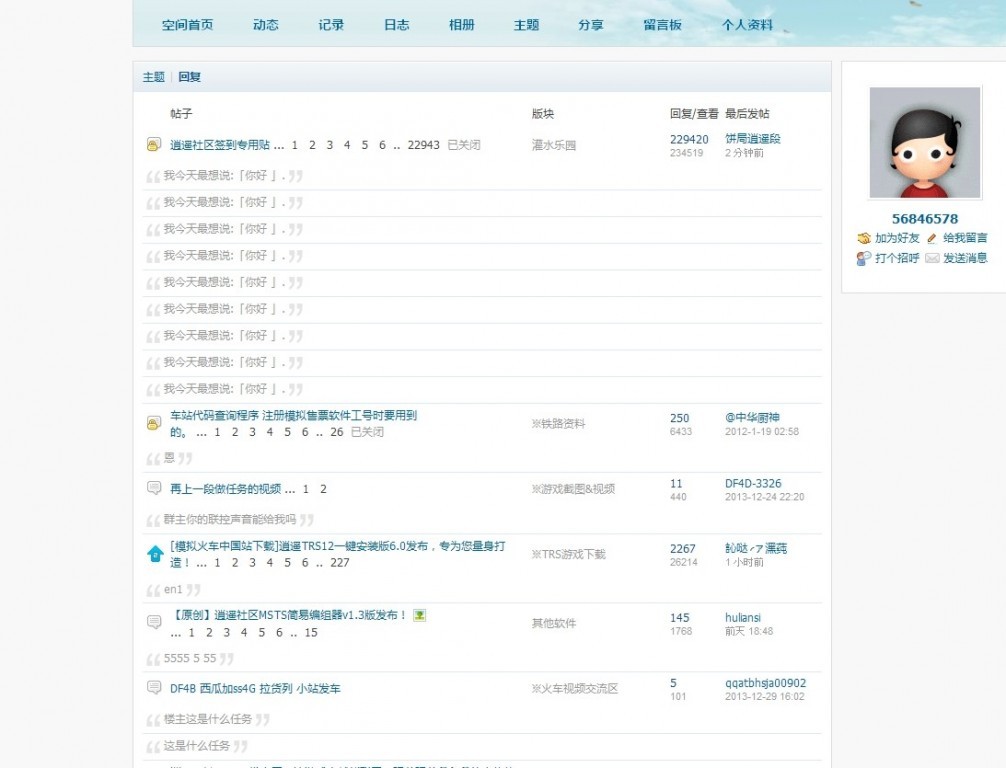The height and width of the screenshot is (768, 1006).
Task: Open the 相册 tab in the navigation bar
Action: coord(461,25)
